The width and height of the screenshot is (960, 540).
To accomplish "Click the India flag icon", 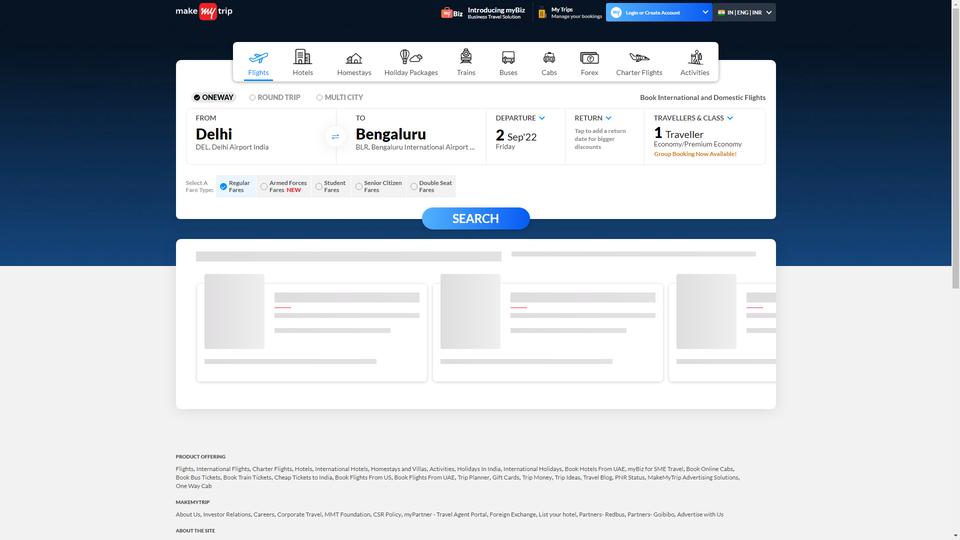I will tap(721, 12).
